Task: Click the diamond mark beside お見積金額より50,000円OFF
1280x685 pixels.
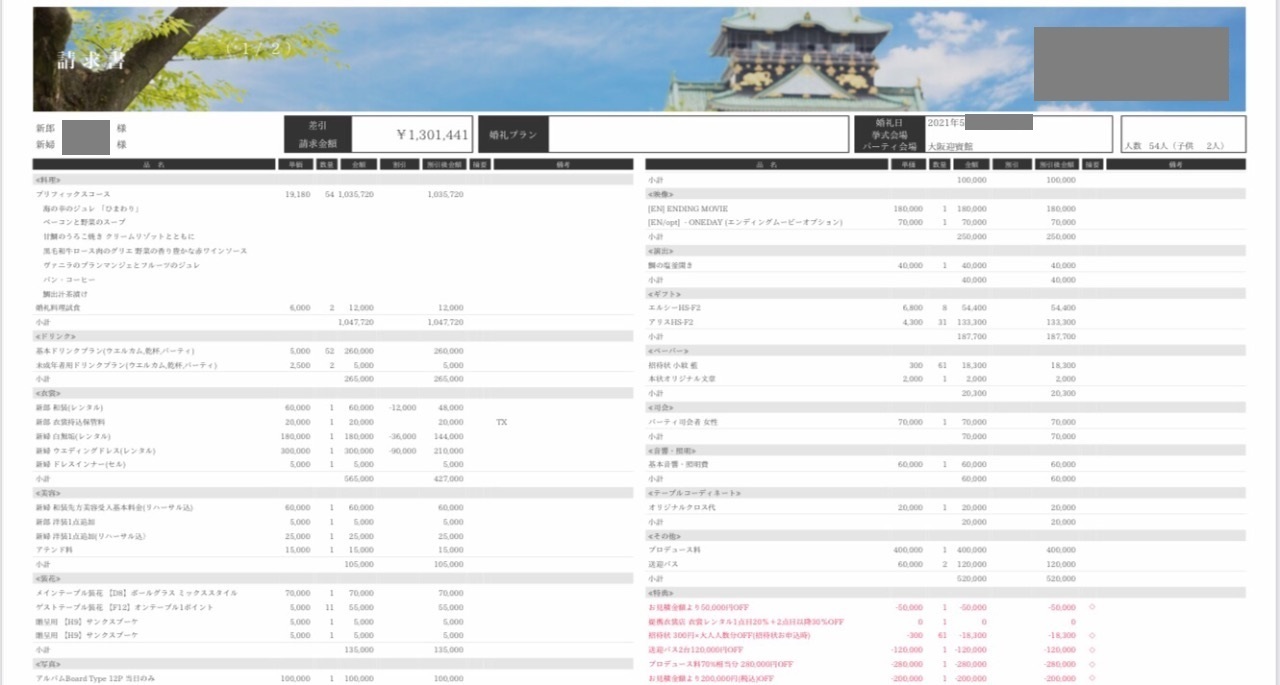Action: coord(1091,606)
